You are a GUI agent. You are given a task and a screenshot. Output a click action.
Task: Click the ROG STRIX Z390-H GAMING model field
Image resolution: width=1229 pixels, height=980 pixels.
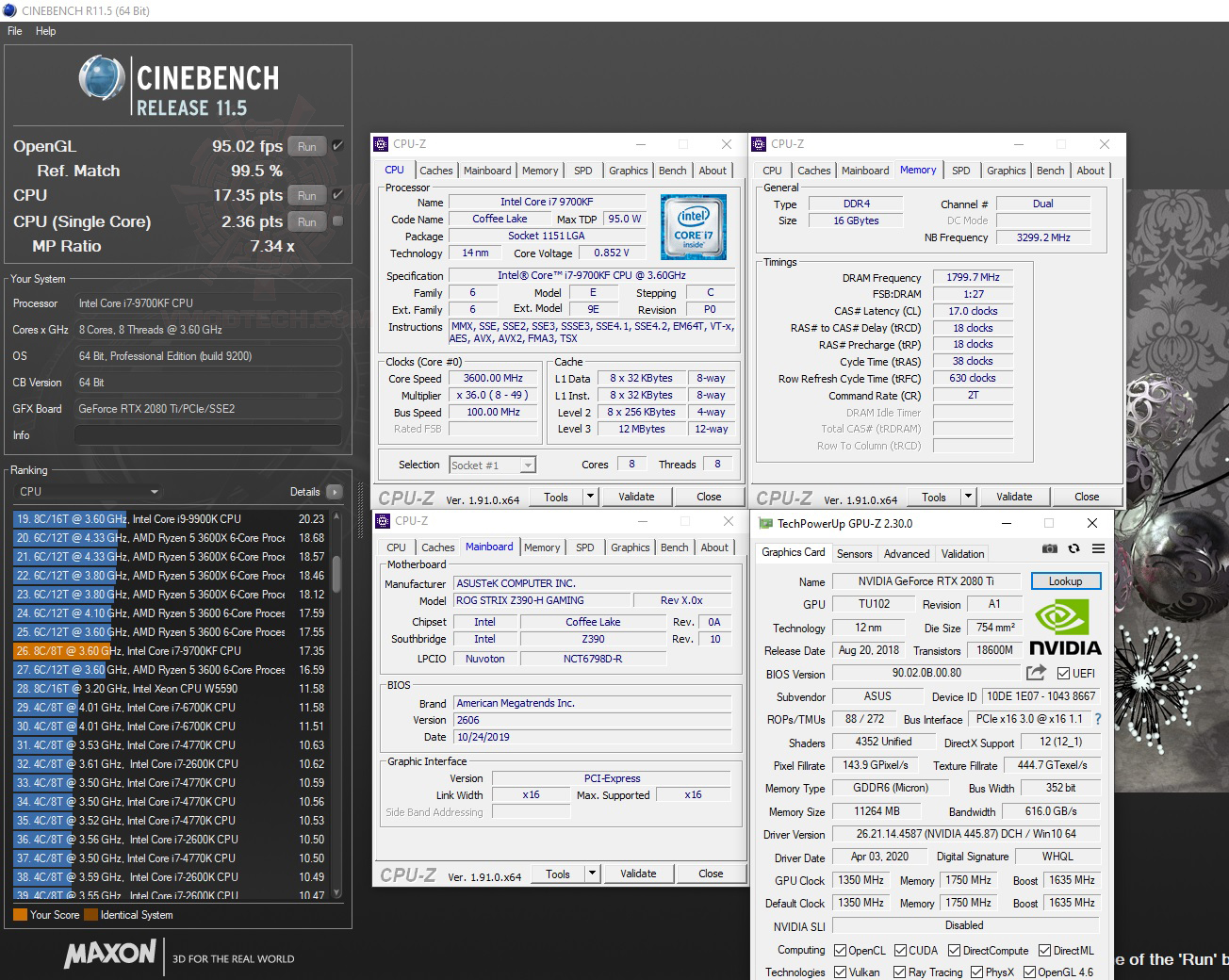coord(542,600)
